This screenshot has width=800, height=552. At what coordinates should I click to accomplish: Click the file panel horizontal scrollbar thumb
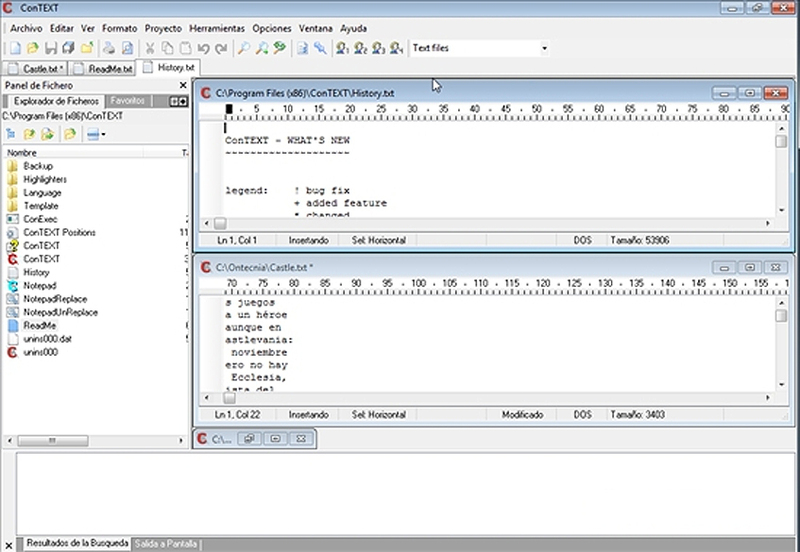click(53, 440)
